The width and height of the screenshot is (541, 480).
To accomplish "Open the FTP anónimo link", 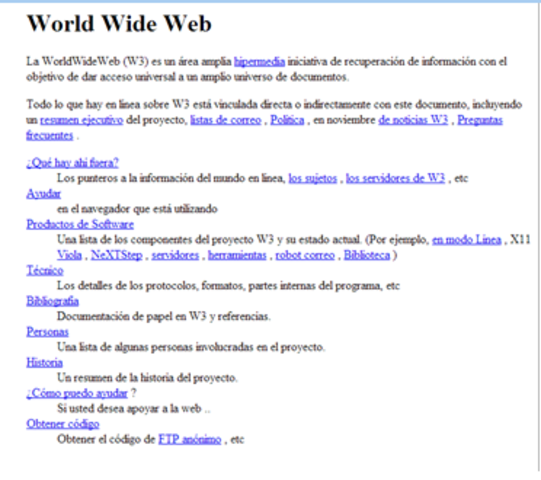I will pyautogui.click(x=189, y=439).
